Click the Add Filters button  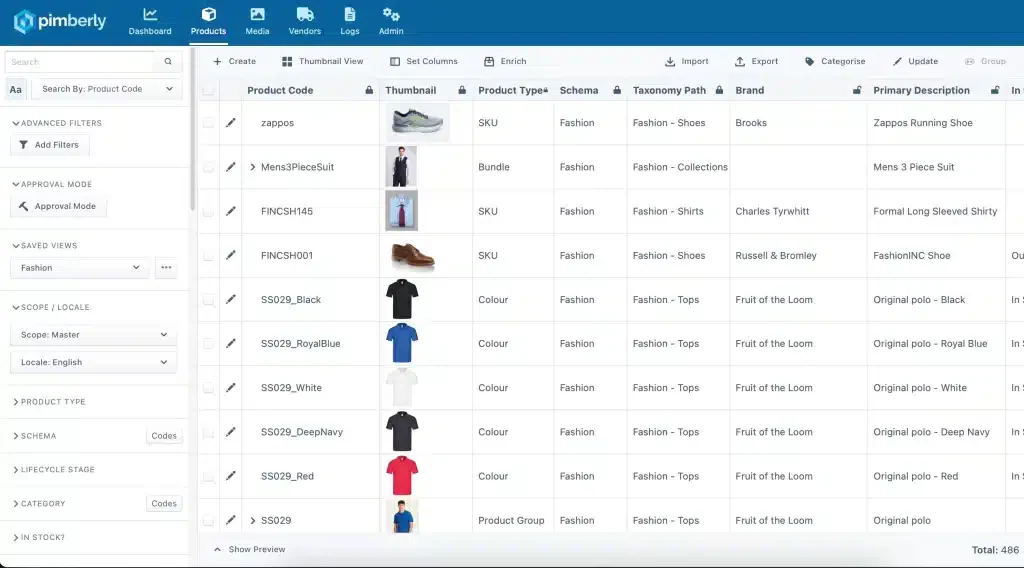point(50,145)
